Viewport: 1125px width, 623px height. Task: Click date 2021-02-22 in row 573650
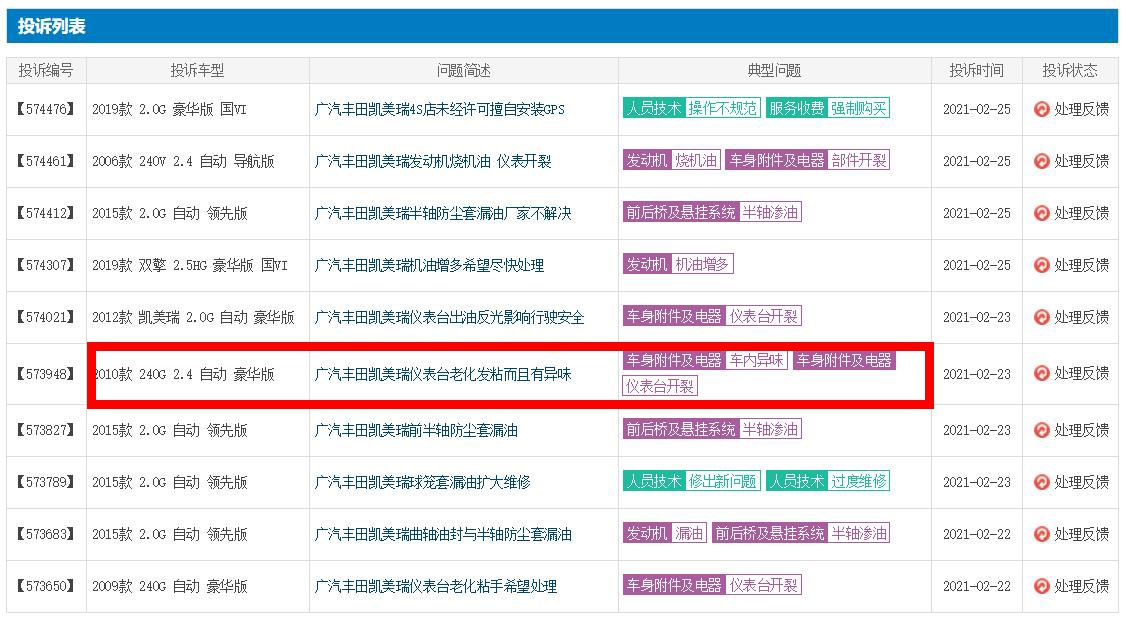[x=976, y=586]
